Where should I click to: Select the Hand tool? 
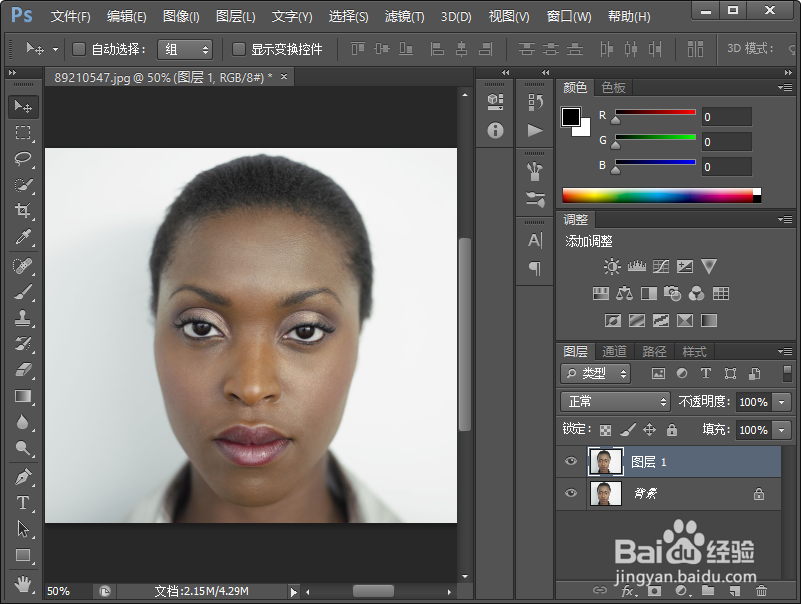23,584
